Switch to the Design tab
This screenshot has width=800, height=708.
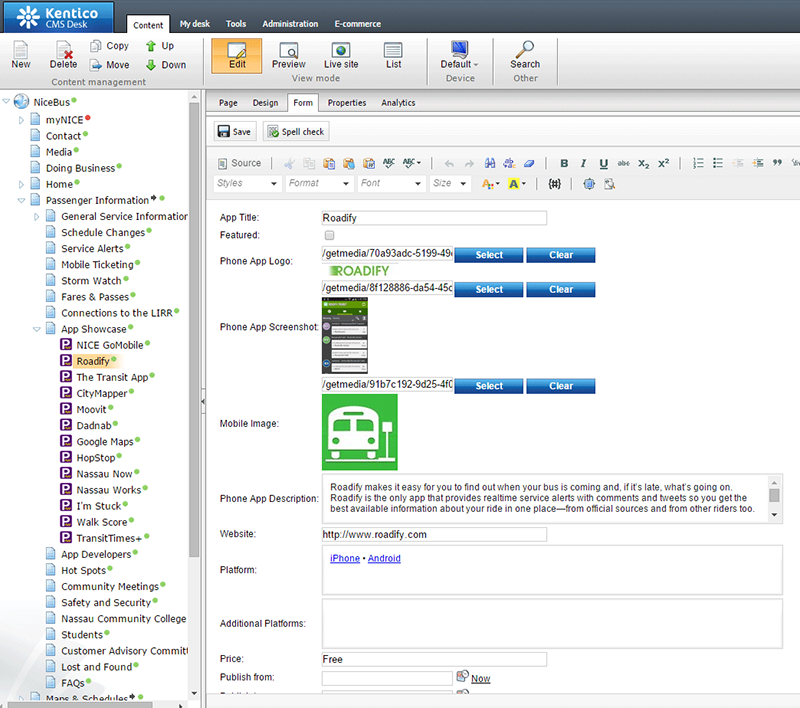265,103
